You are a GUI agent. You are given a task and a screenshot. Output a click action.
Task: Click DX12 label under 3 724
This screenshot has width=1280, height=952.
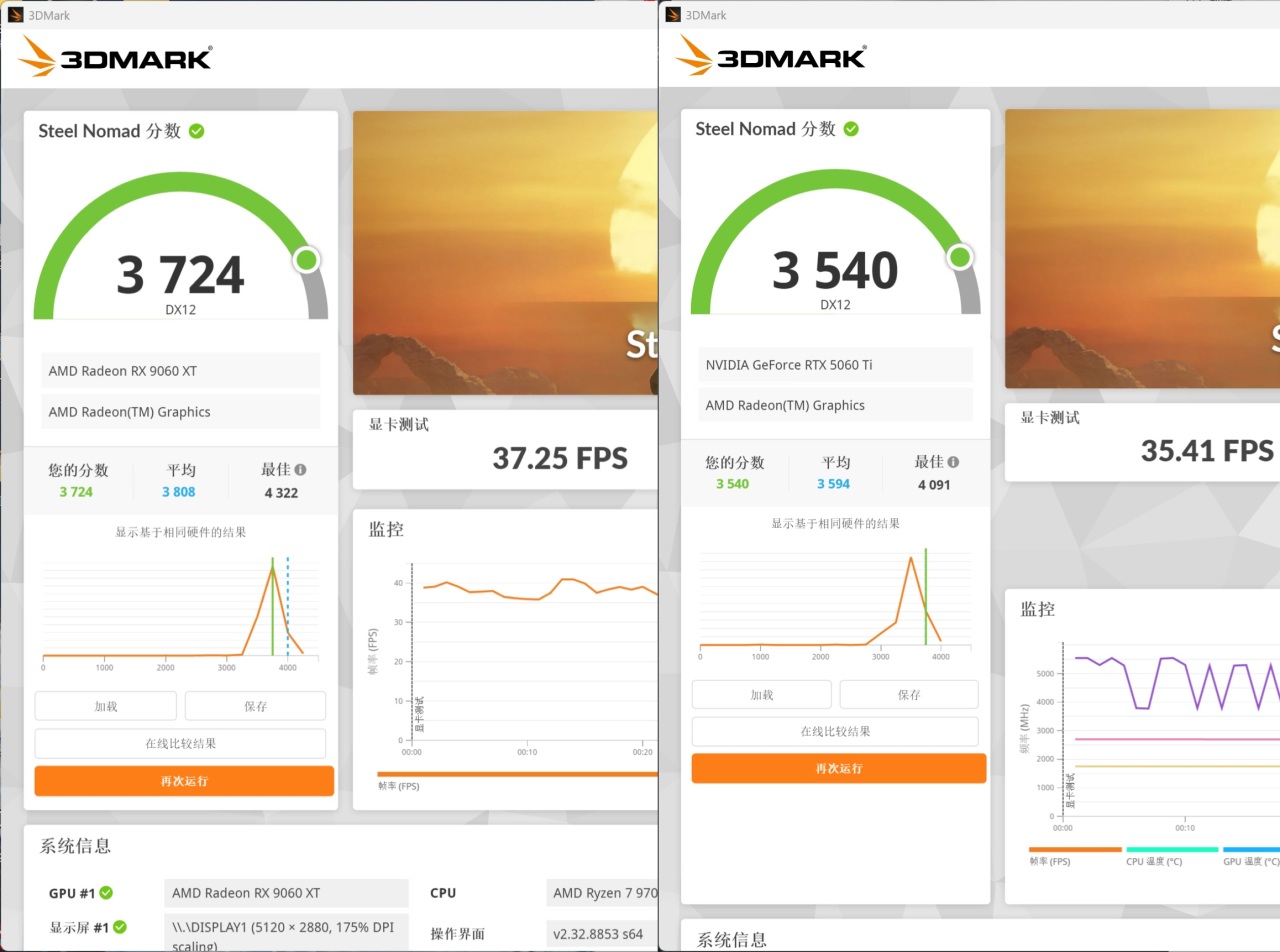tap(181, 310)
